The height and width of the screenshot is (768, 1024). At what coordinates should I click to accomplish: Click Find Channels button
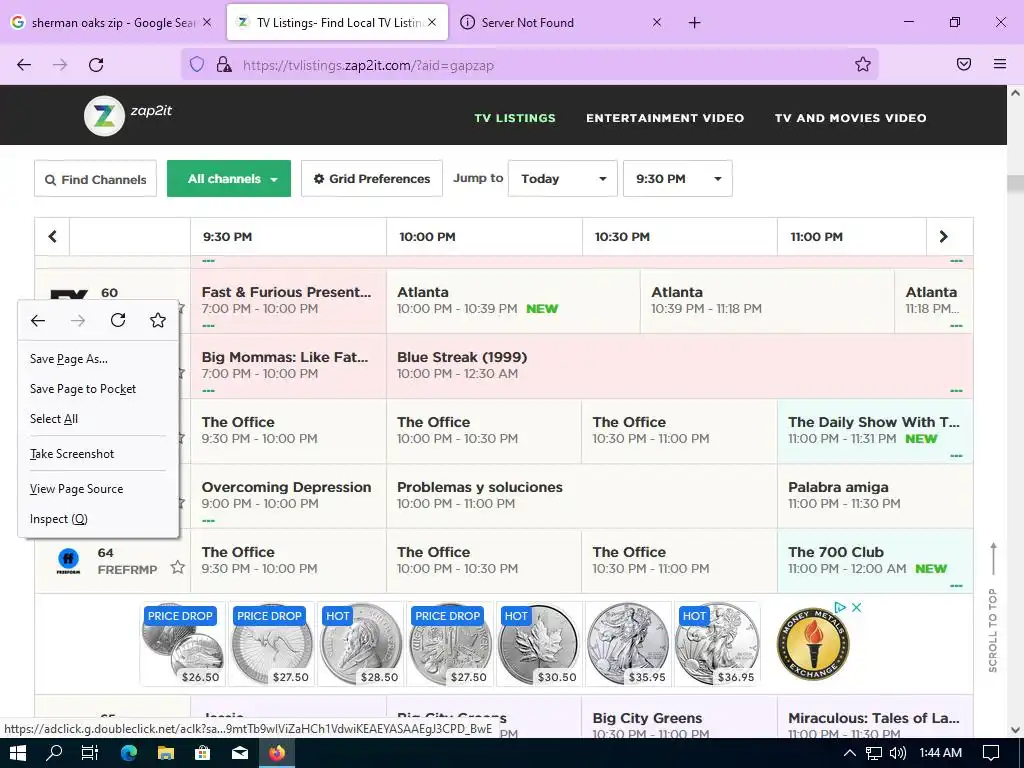pyautogui.click(x=95, y=179)
